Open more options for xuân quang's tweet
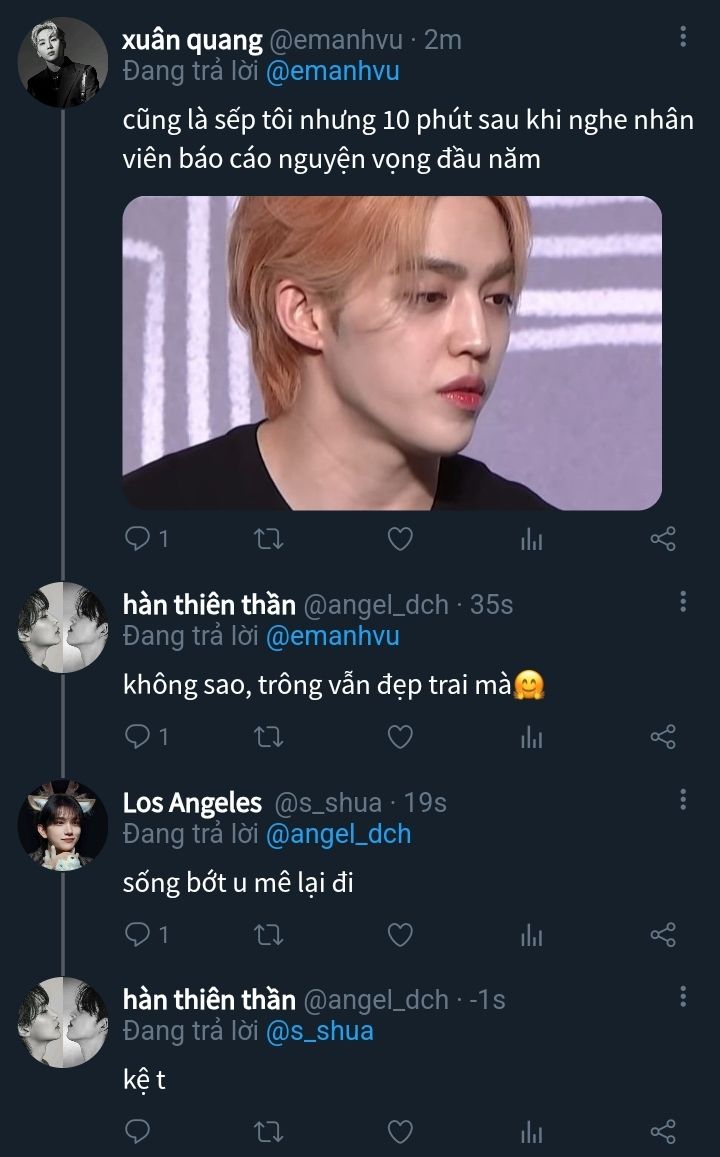 (x=683, y=37)
